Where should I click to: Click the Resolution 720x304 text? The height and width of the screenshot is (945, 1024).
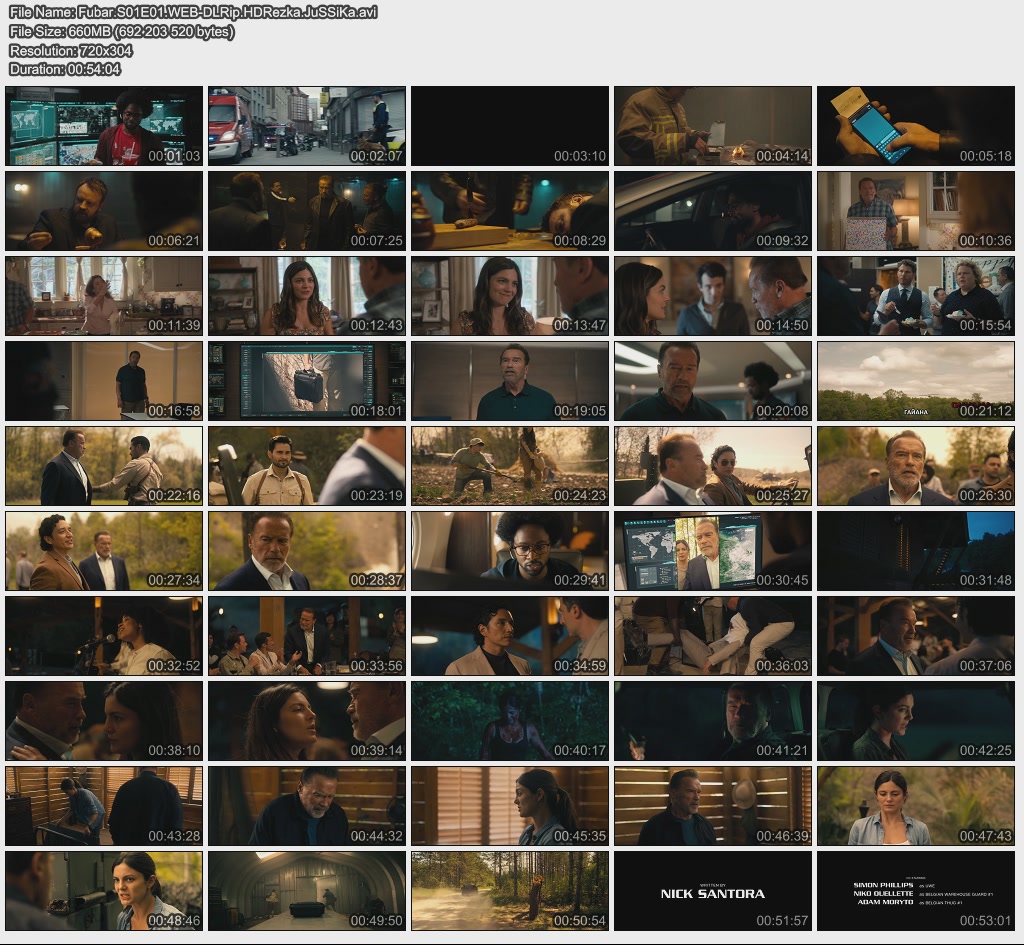point(71,50)
